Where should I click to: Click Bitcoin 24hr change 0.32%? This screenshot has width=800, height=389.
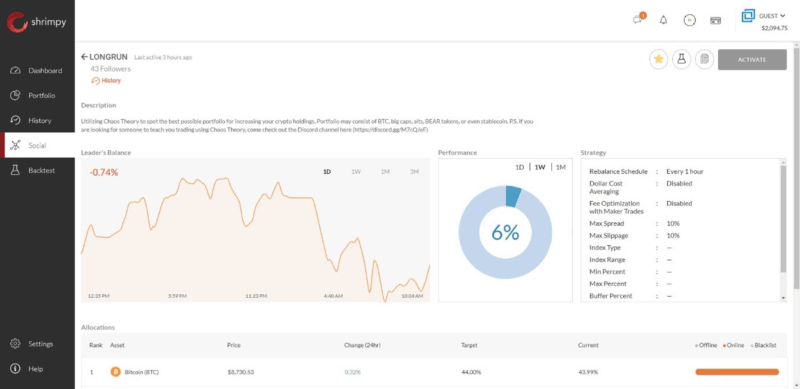click(352, 372)
